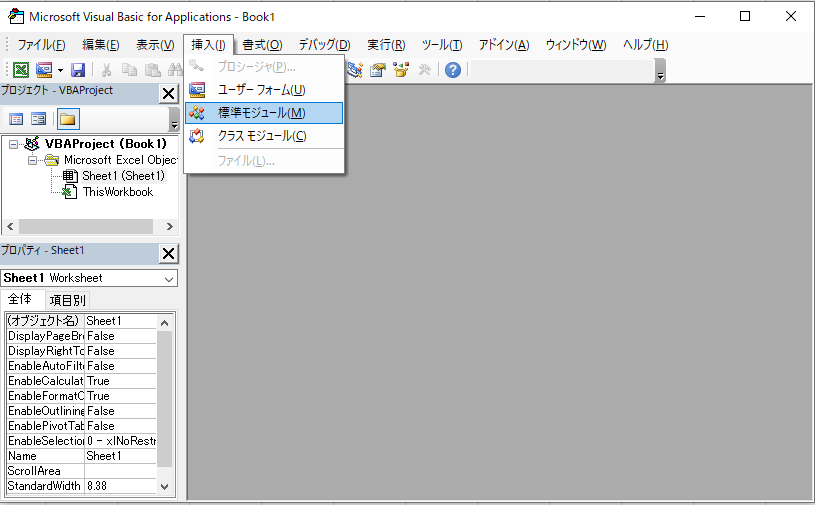Screen dimensions: 815x505
Task: Click the Save floppy disk icon
Action: (78, 70)
